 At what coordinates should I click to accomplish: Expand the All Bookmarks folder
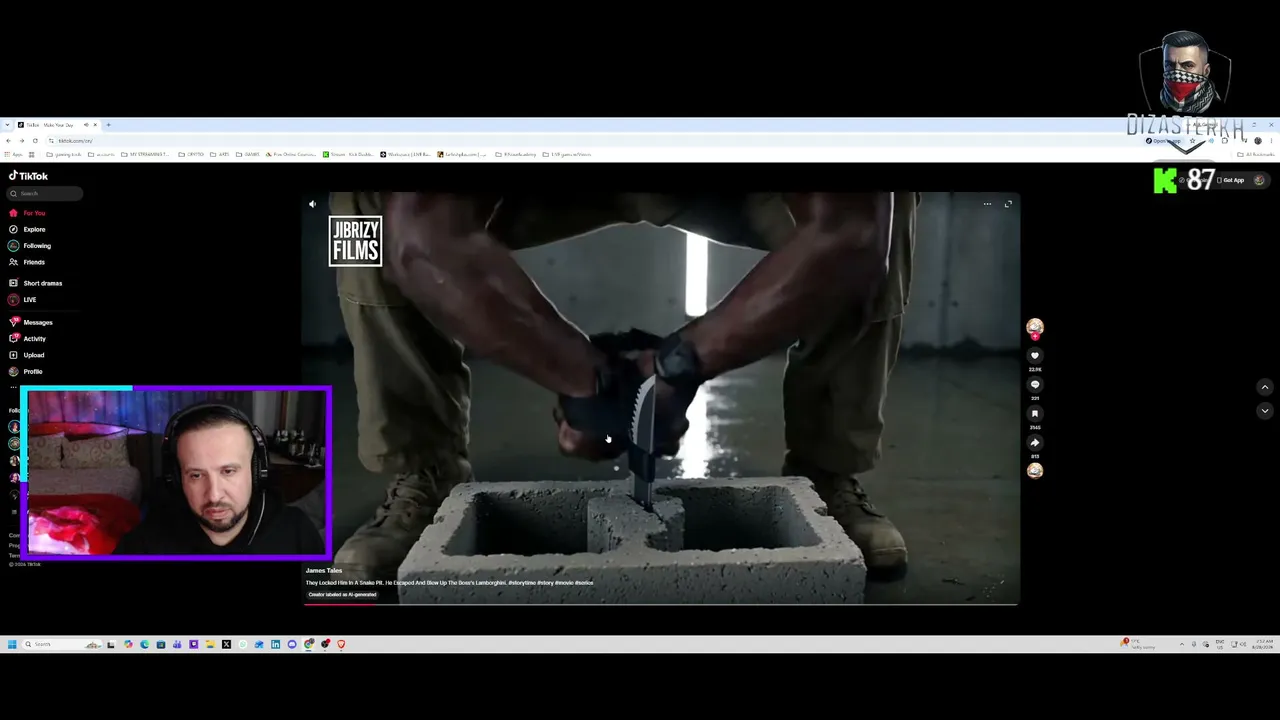pos(1256,154)
